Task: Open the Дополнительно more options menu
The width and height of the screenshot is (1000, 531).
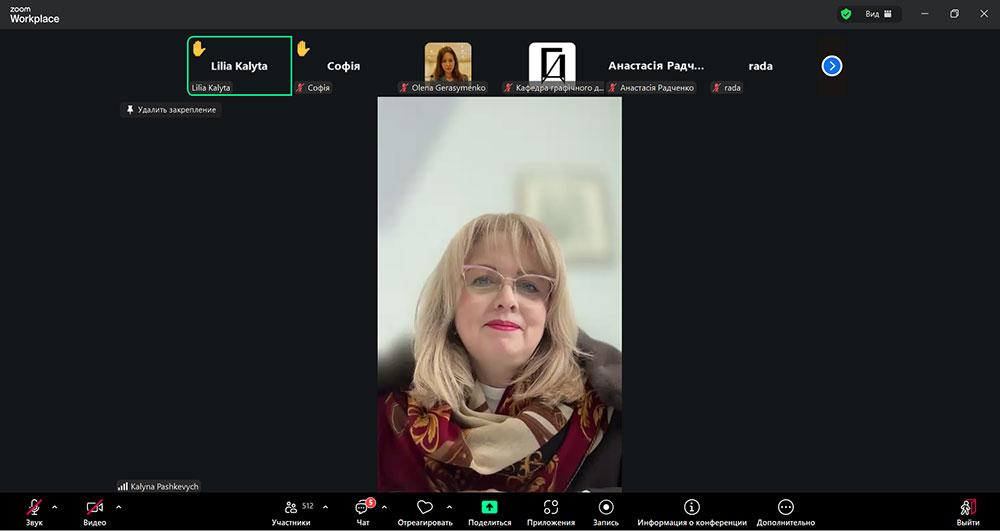Action: click(785, 508)
